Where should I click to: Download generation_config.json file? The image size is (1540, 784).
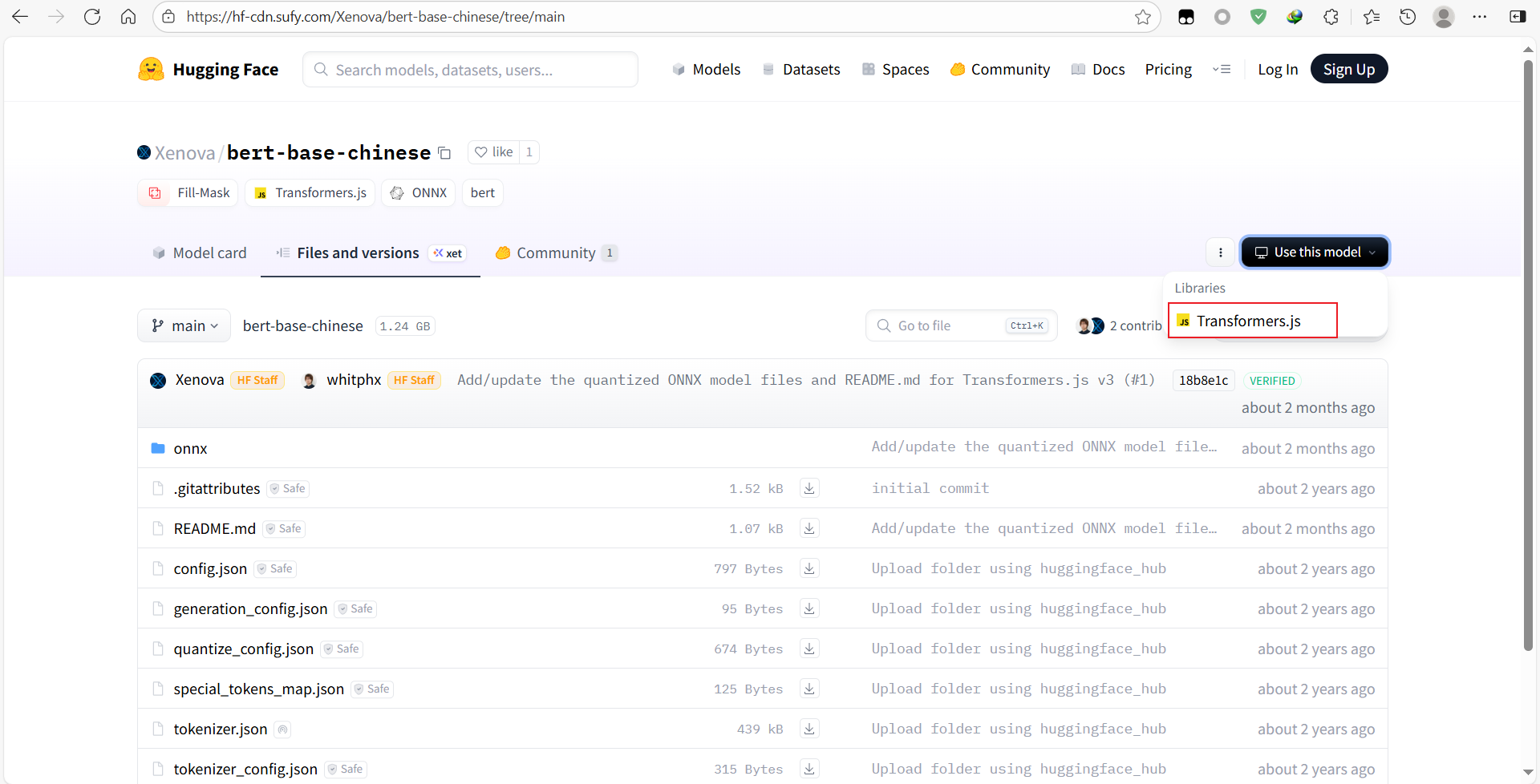coord(809,608)
